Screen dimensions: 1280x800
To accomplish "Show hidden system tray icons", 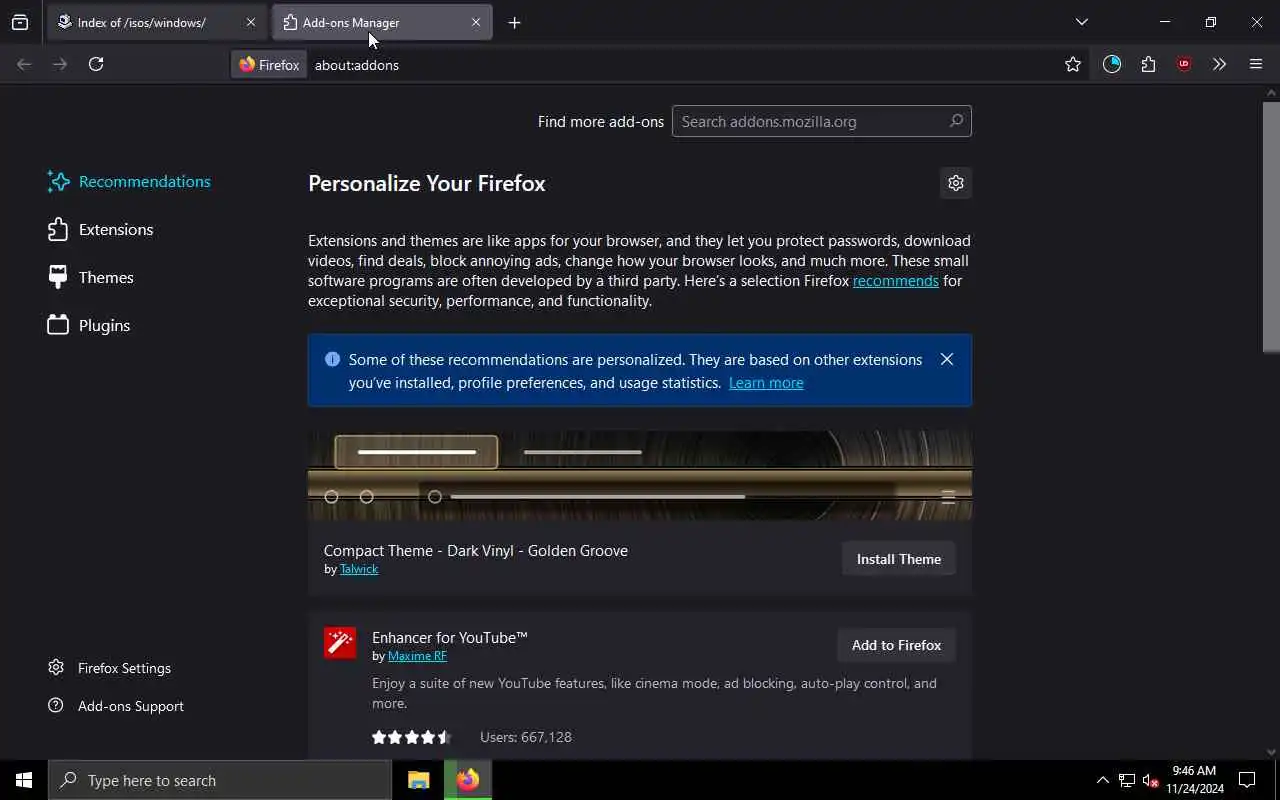I will click(1102, 780).
